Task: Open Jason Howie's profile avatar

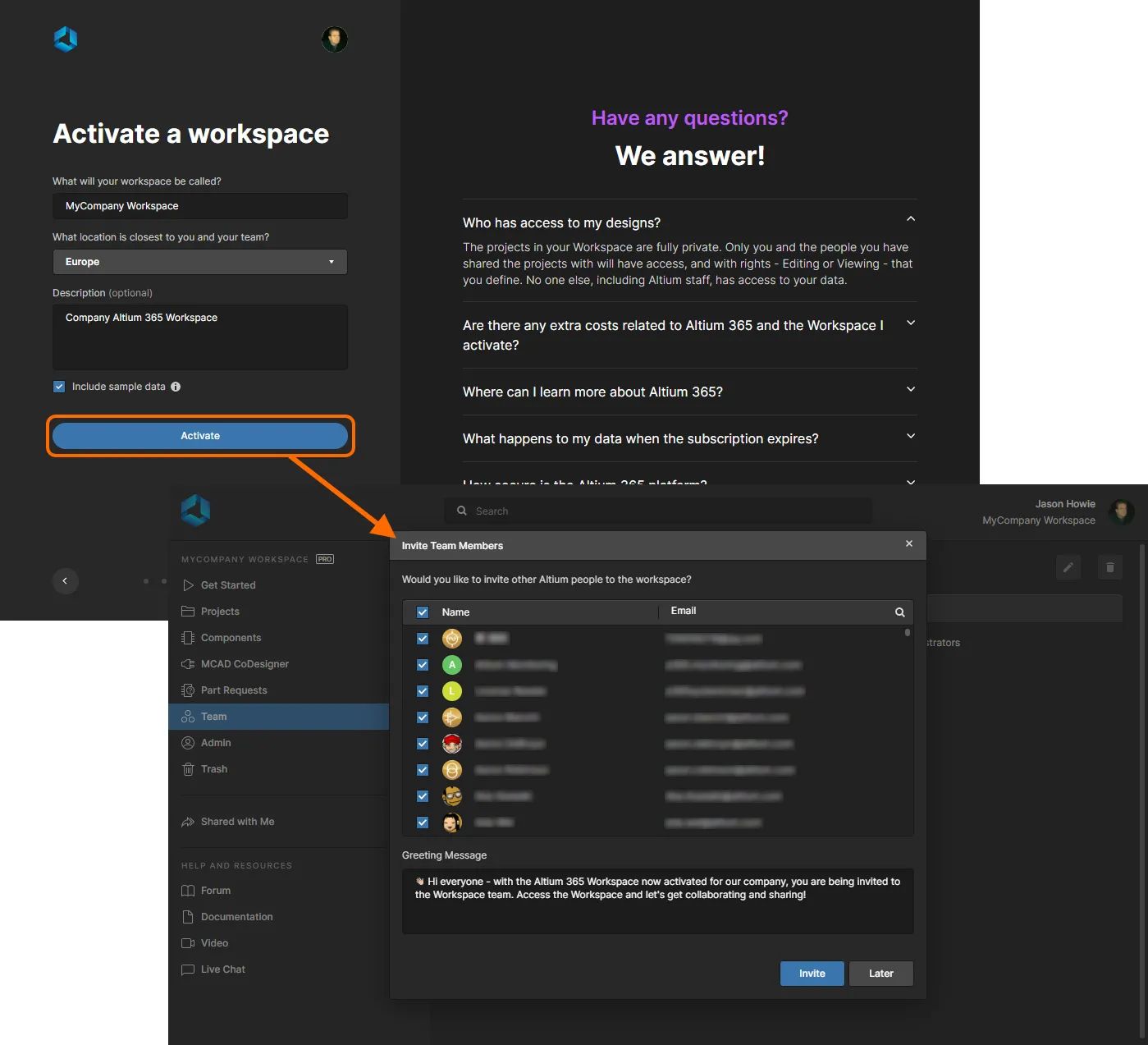Action: 1122,512
